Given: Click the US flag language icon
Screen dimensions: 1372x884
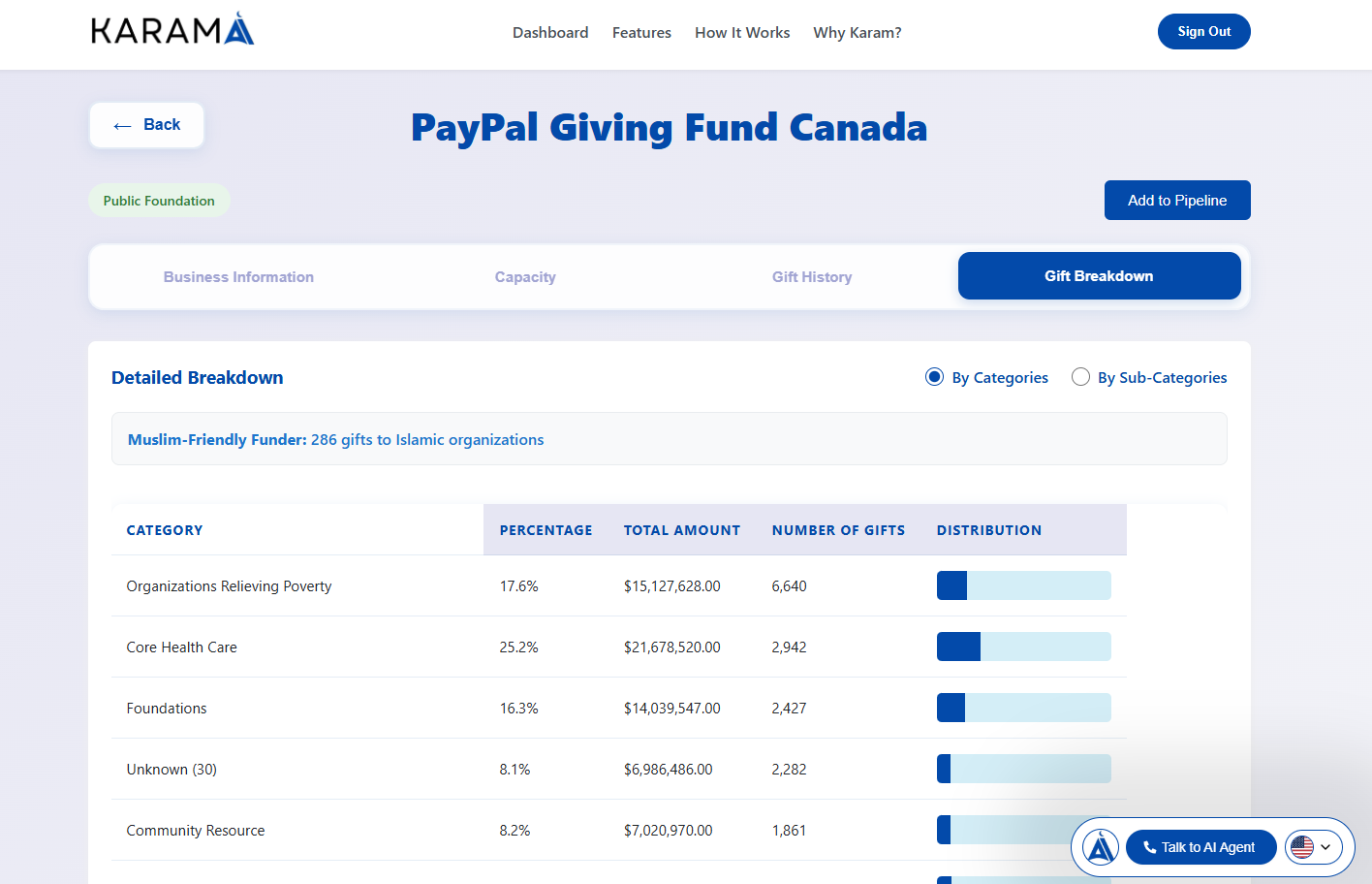Looking at the screenshot, I should pyautogui.click(x=1302, y=847).
